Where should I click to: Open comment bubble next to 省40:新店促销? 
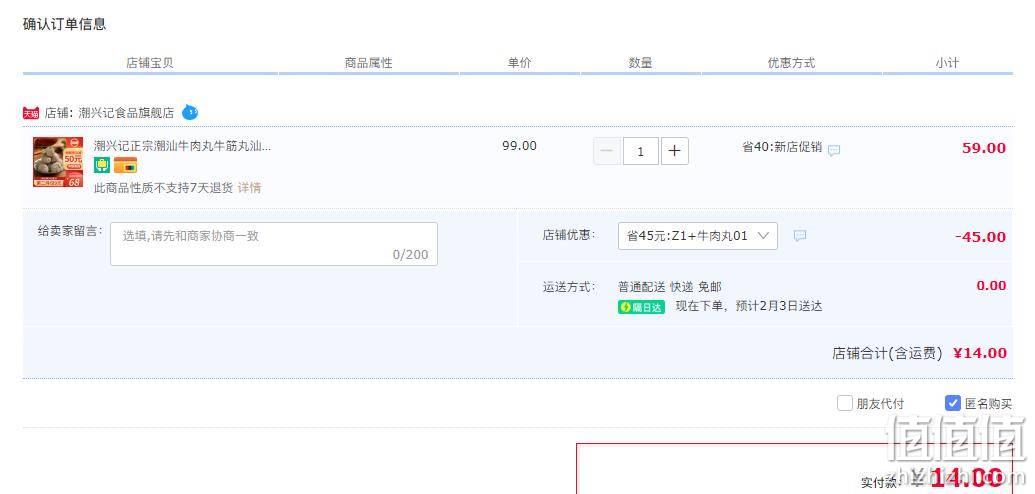(x=834, y=150)
